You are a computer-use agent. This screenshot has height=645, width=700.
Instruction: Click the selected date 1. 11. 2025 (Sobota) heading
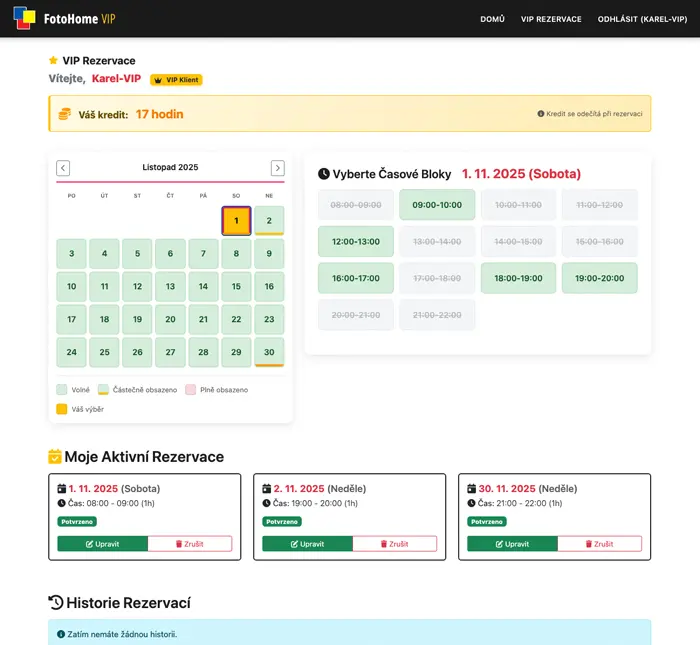tap(521, 174)
